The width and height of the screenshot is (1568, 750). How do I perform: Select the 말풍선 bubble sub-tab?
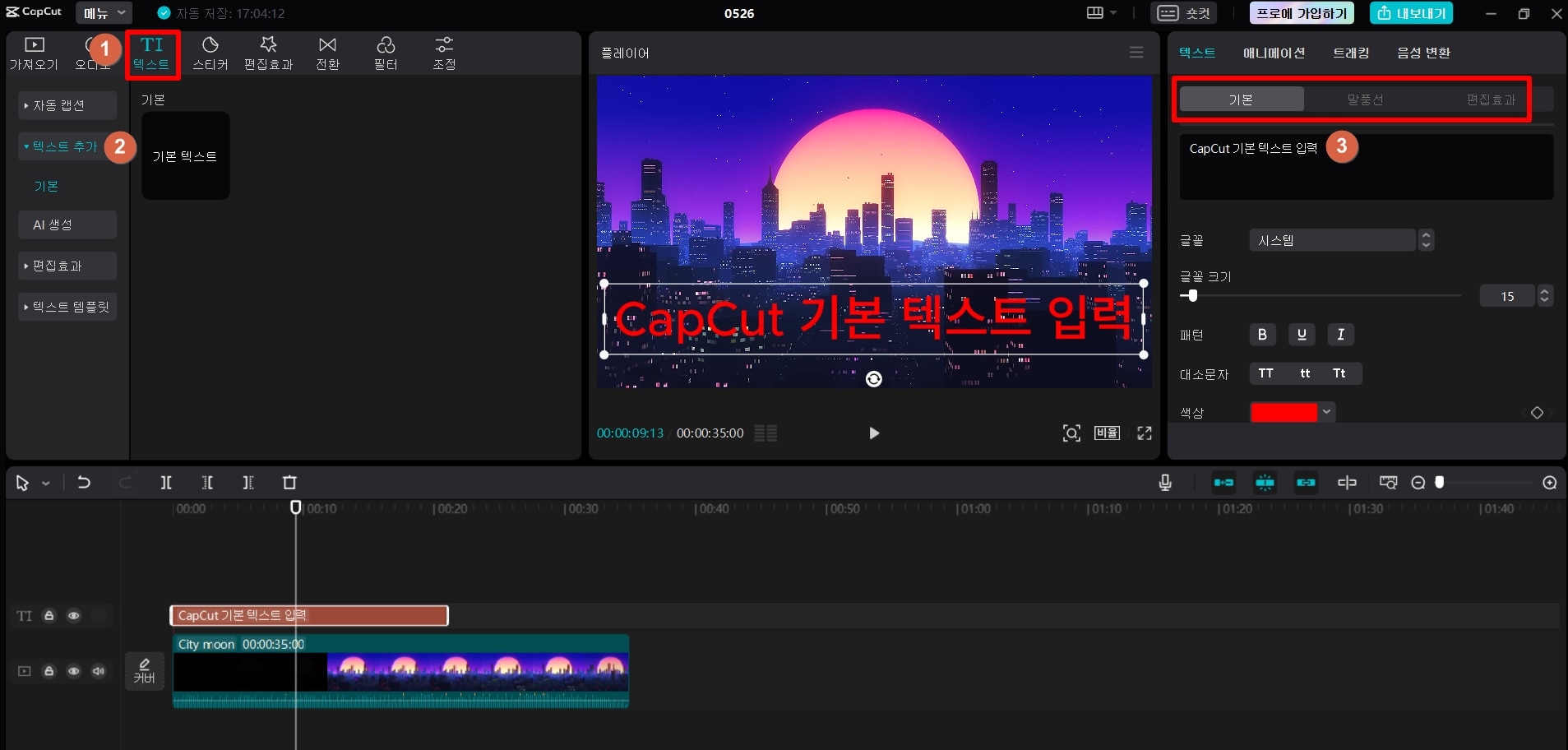pos(1365,100)
